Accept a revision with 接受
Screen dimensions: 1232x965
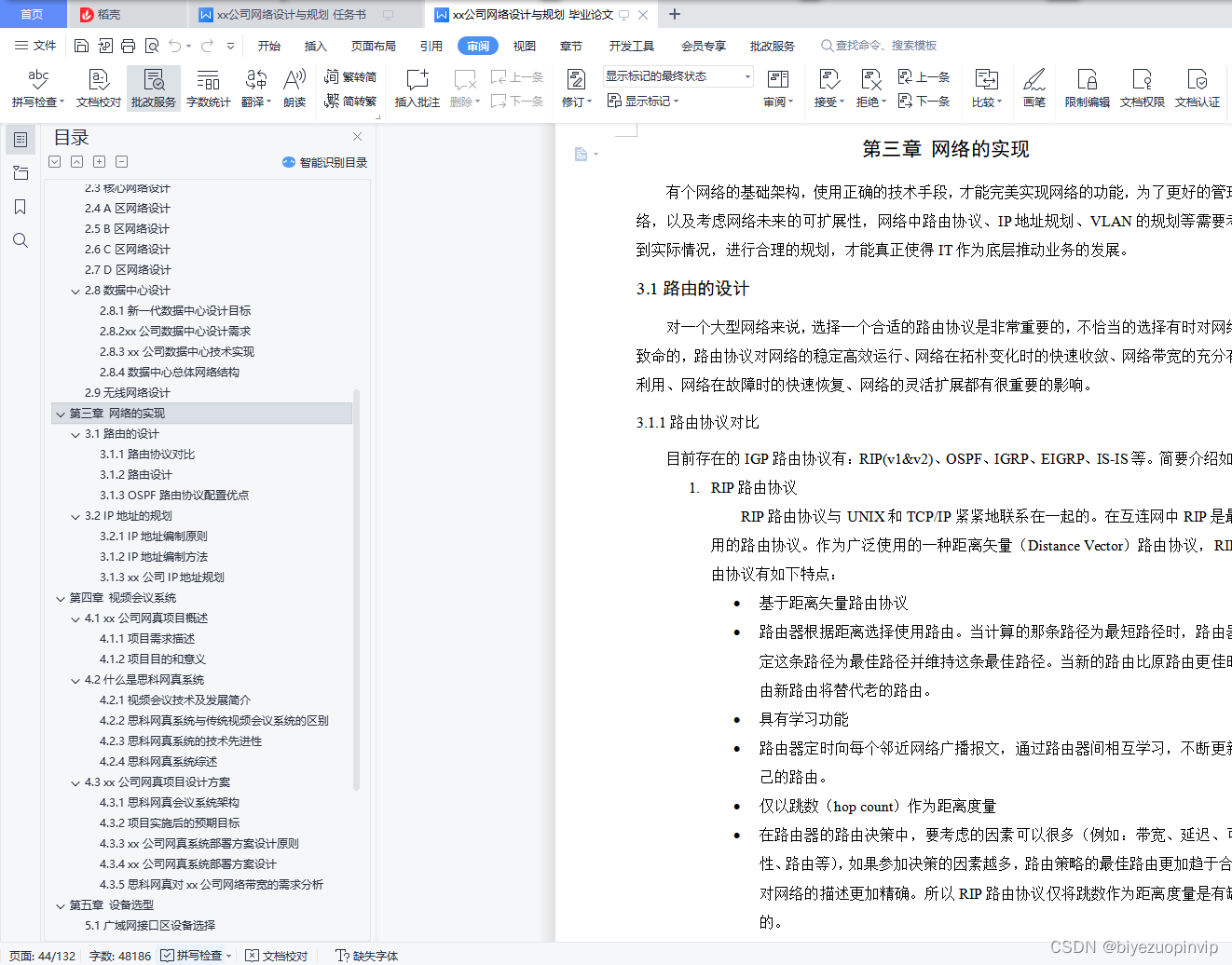click(828, 88)
